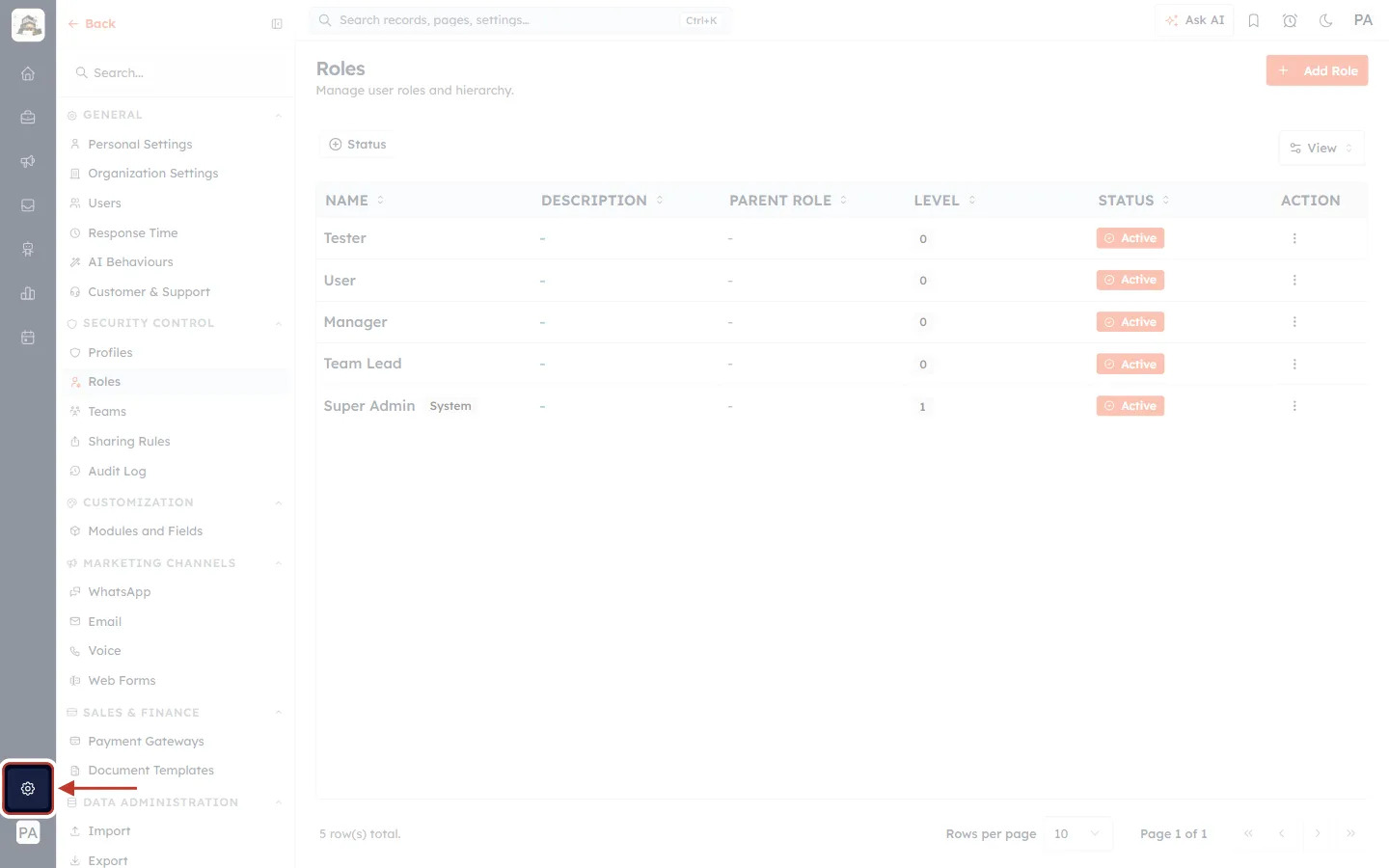Collapse the Customization section chevron
The image size is (1389, 868).
pos(279,503)
